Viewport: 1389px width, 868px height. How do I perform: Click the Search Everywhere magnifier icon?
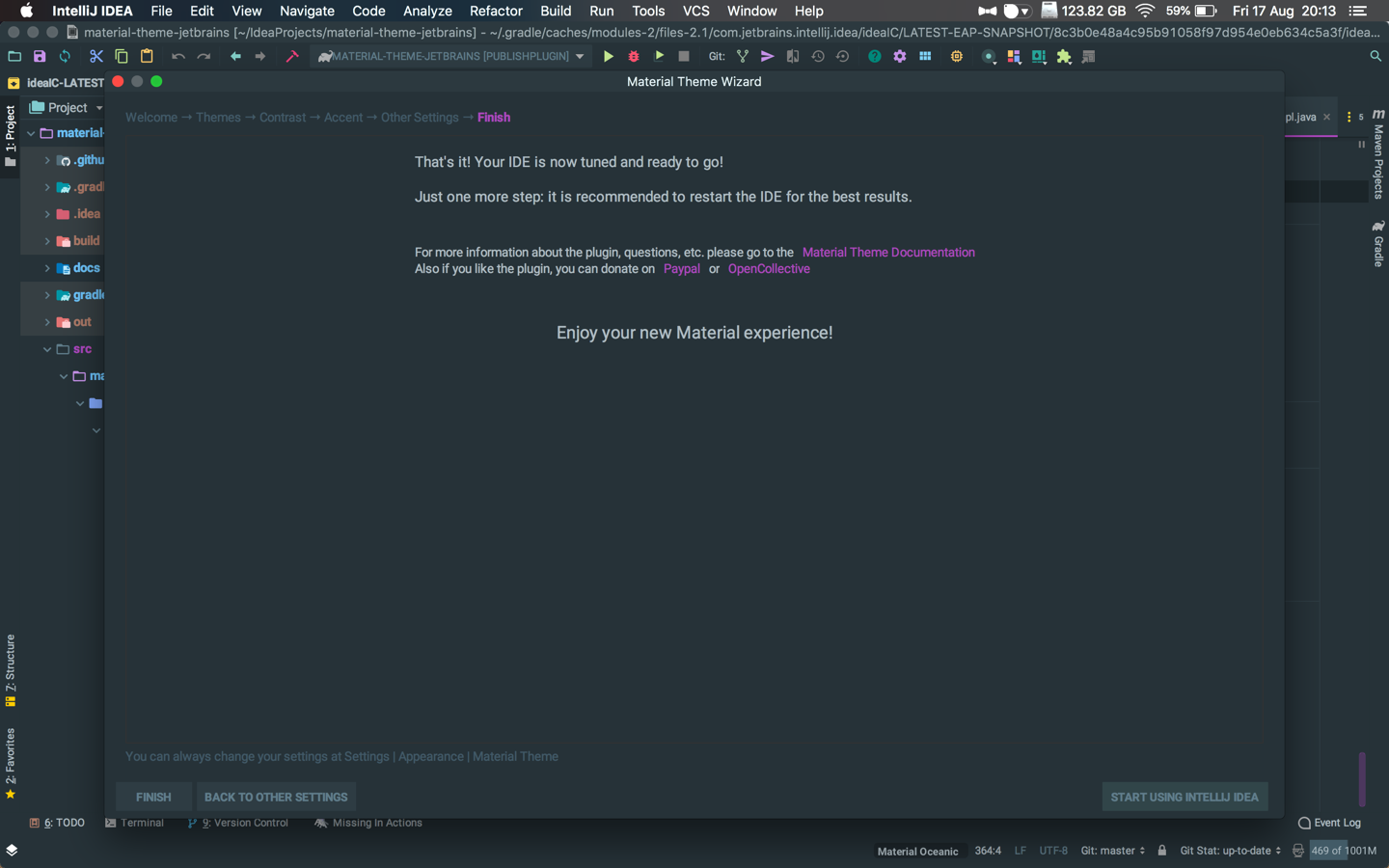[x=1375, y=57]
